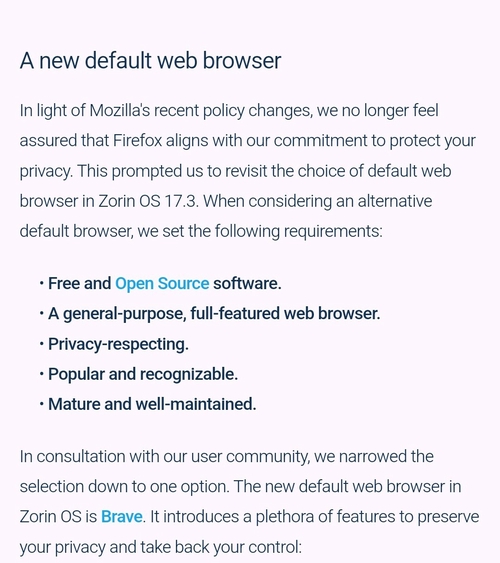Click the text When considering an alternative

318,201
